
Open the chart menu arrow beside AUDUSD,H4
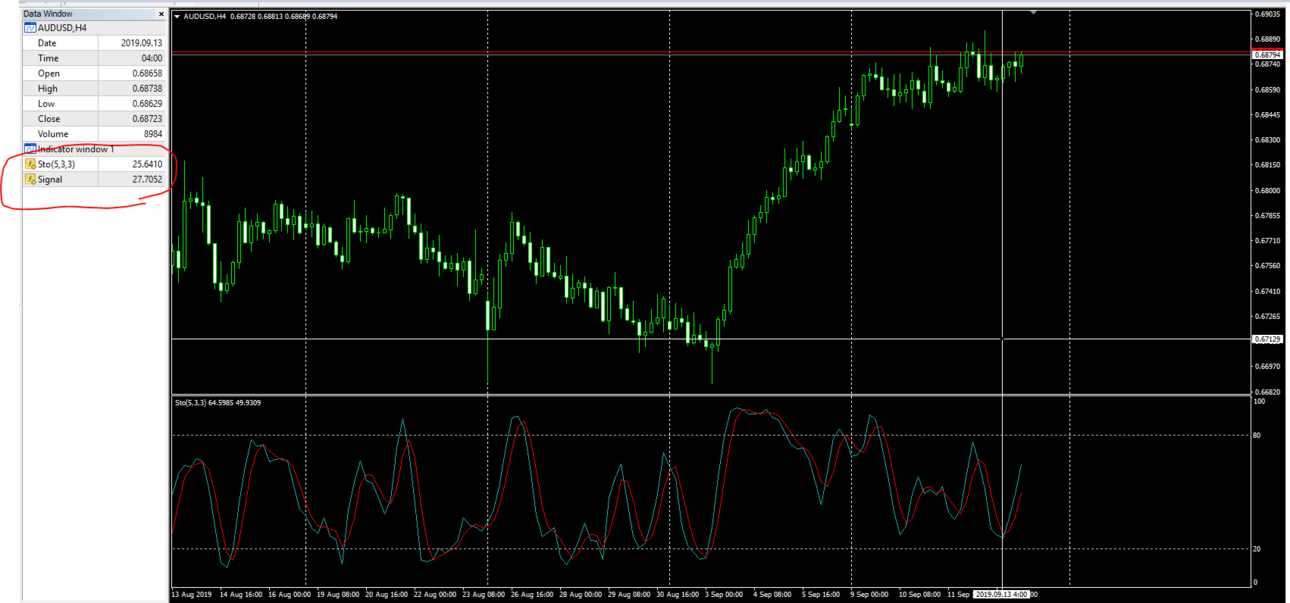click(x=177, y=17)
